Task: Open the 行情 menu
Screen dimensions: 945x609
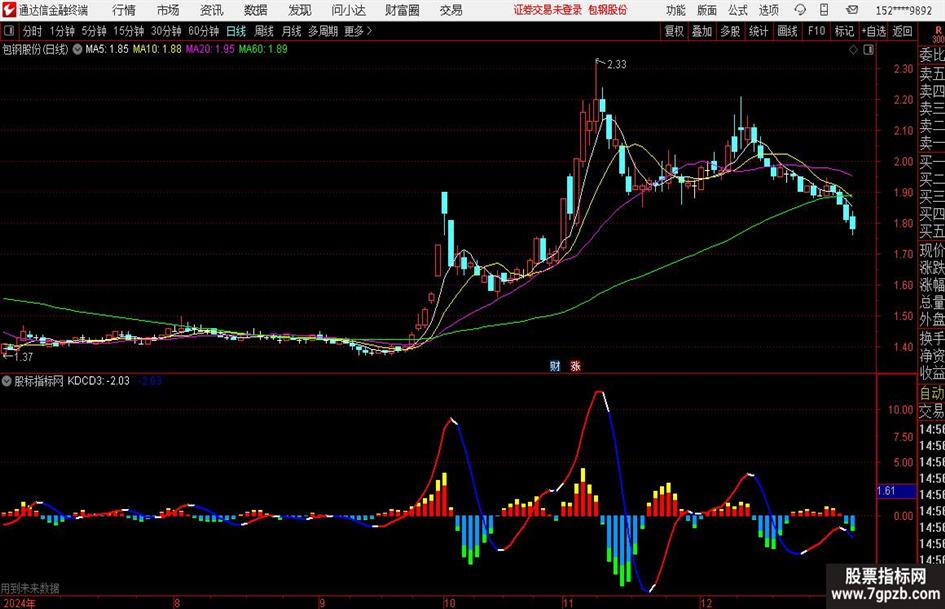Action: tap(124, 10)
